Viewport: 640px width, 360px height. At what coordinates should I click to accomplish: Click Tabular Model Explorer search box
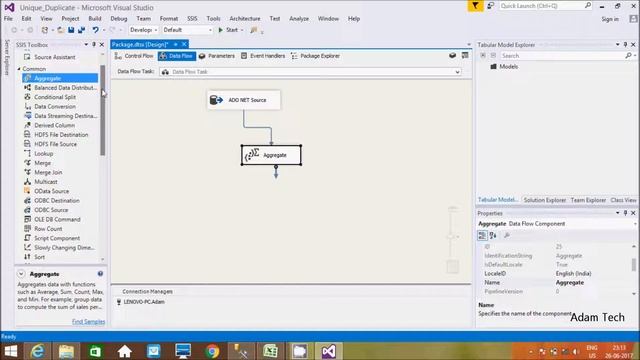tap(563, 56)
